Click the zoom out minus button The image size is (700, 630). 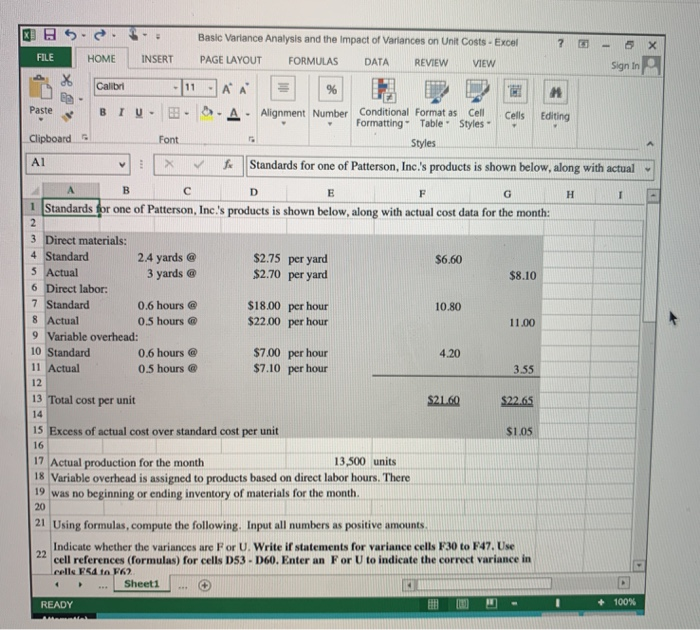coord(515,604)
